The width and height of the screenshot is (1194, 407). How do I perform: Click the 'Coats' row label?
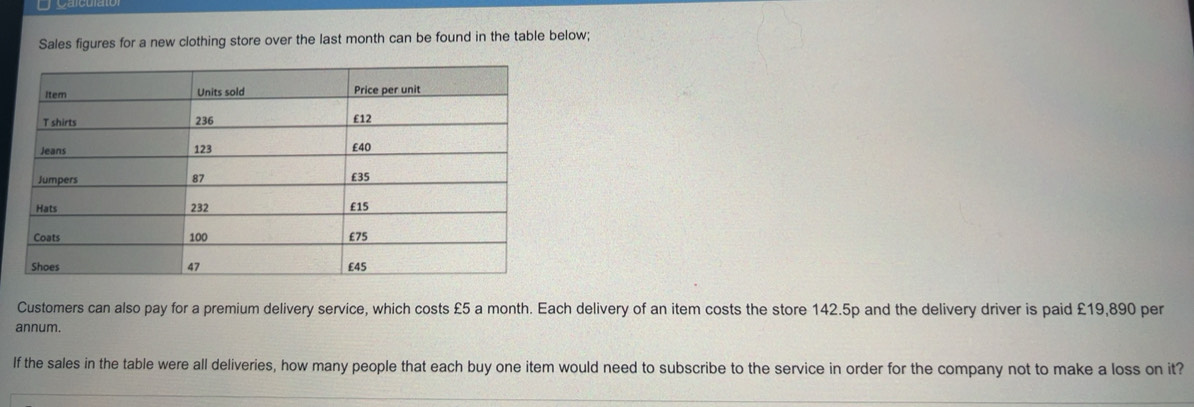pos(47,238)
